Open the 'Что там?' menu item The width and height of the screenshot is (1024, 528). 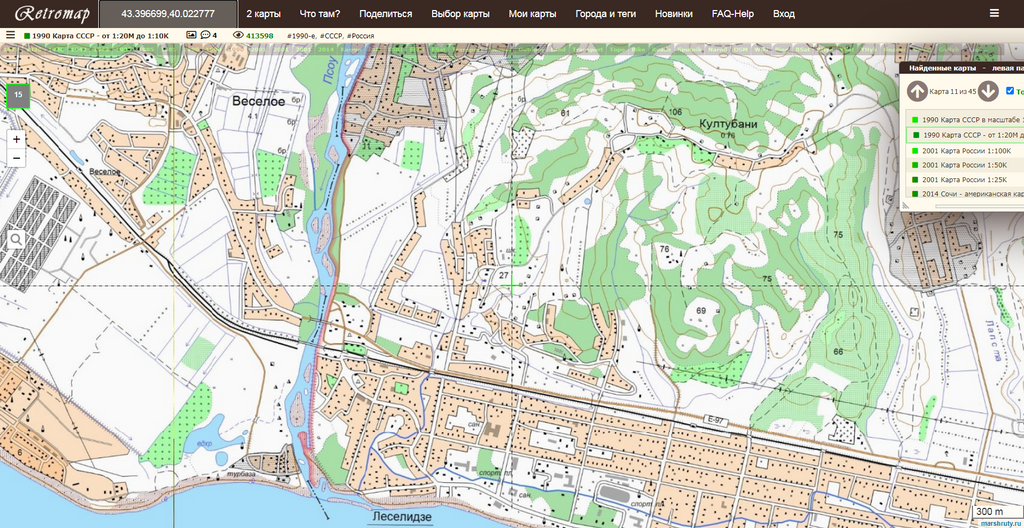click(319, 13)
